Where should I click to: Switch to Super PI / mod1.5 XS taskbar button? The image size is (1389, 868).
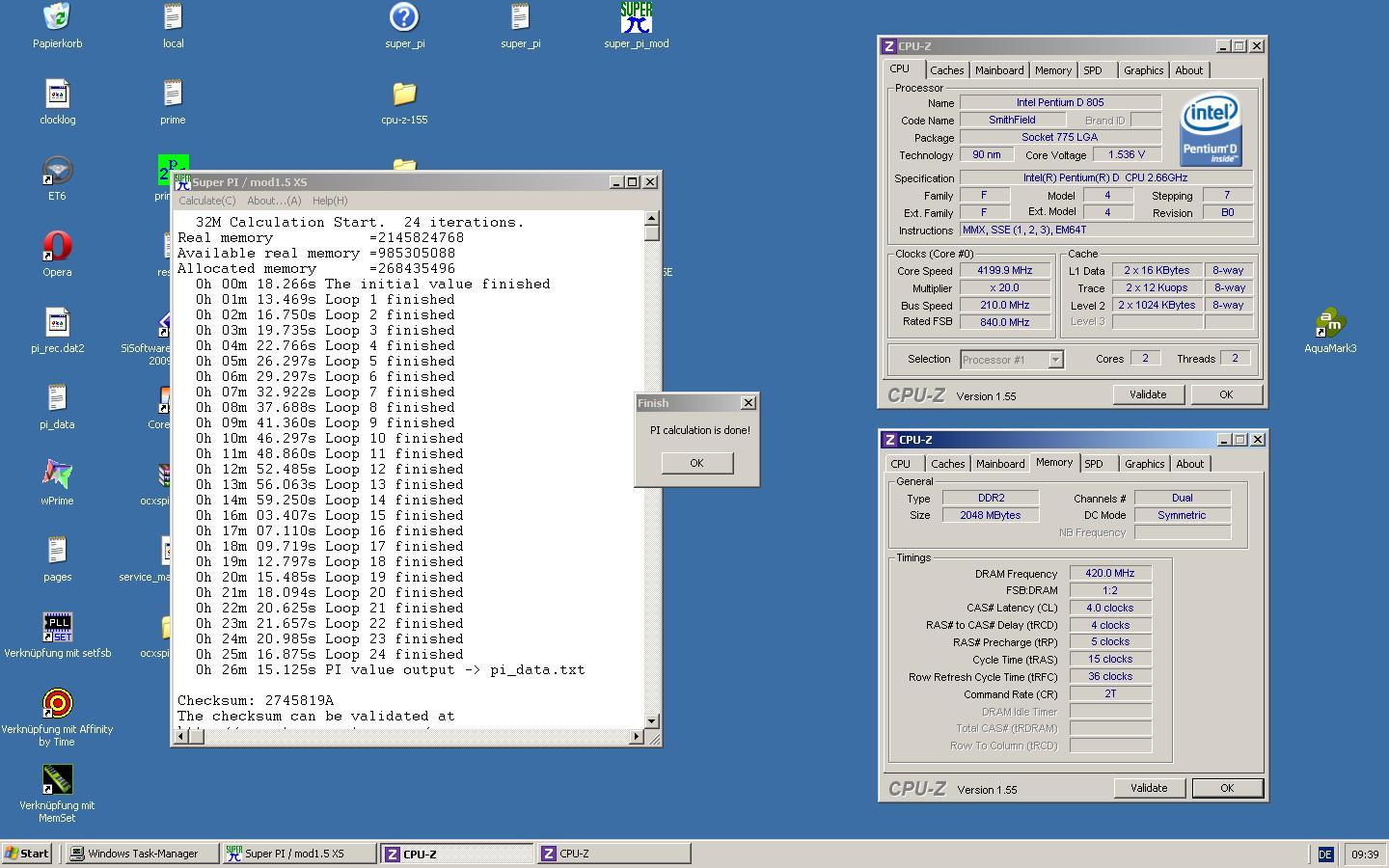(299, 854)
